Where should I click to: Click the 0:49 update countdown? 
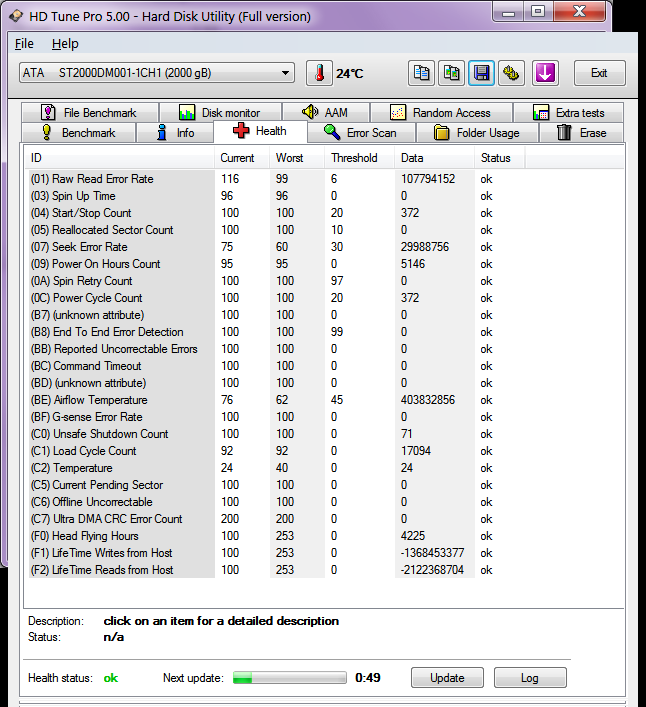point(368,678)
